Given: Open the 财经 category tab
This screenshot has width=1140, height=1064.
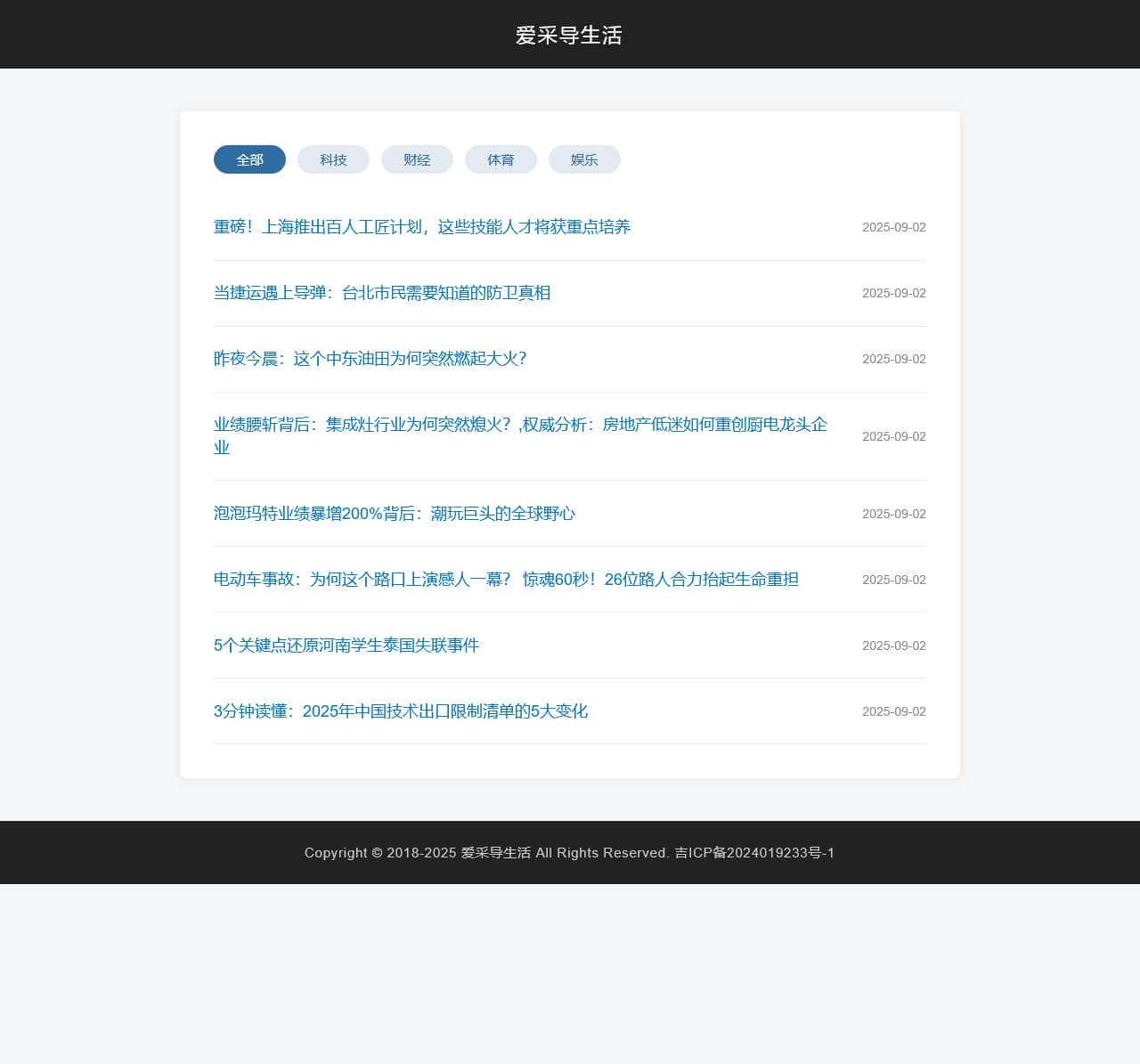Looking at the screenshot, I should tap(417, 159).
